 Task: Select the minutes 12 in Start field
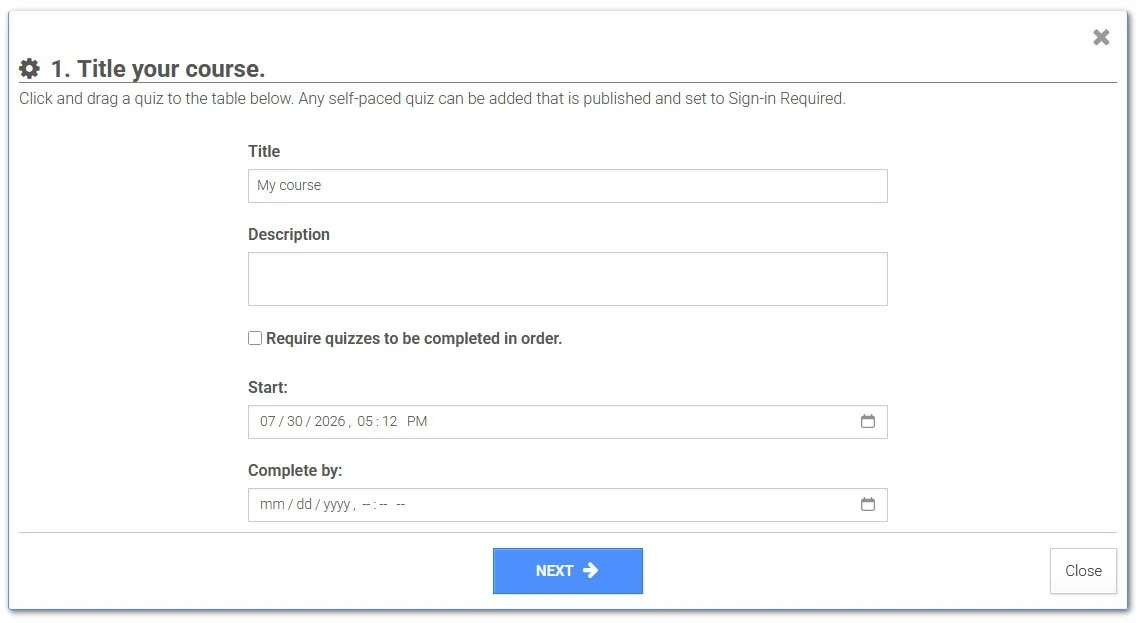click(x=390, y=422)
